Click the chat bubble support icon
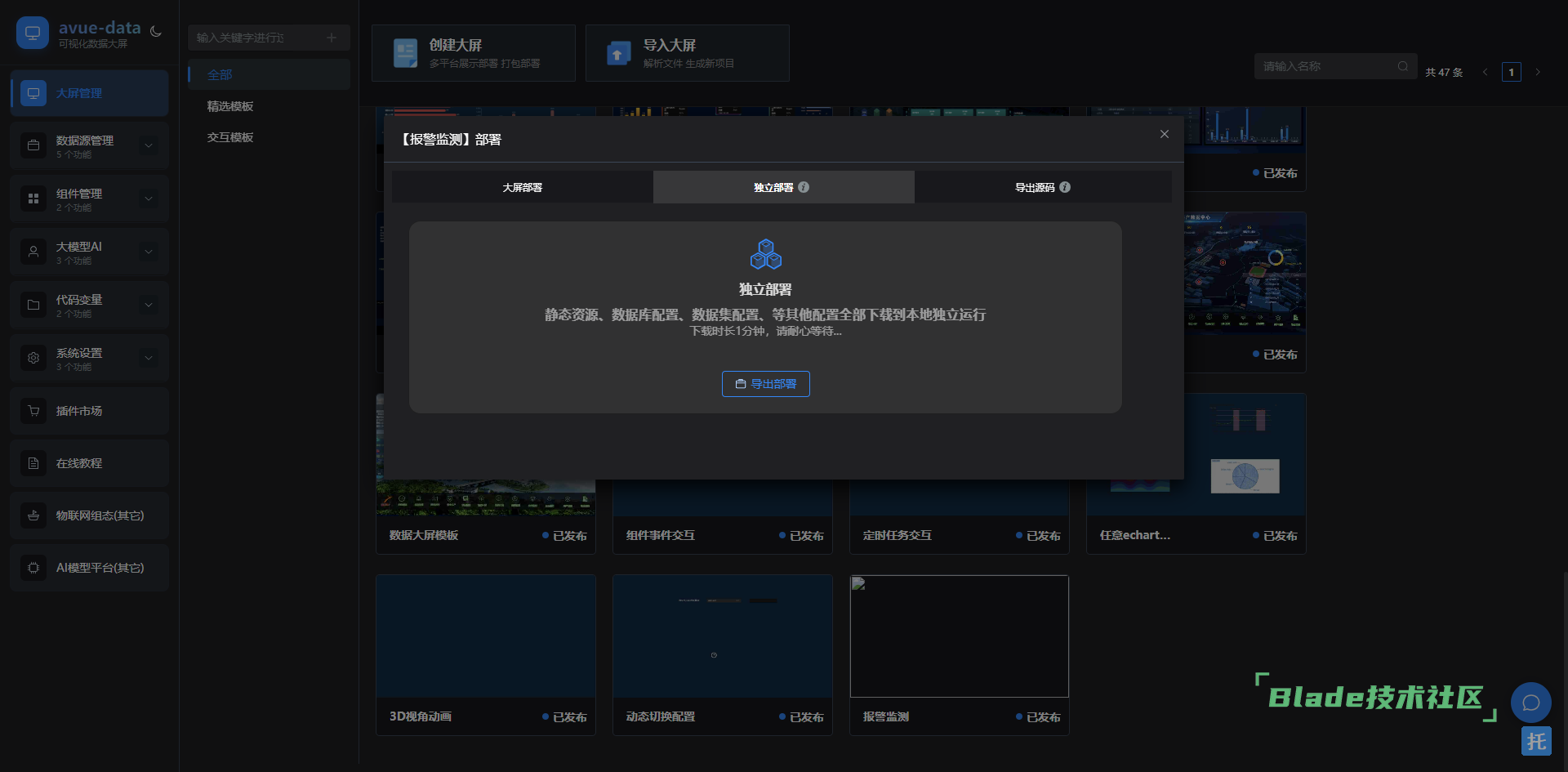 click(1530, 703)
